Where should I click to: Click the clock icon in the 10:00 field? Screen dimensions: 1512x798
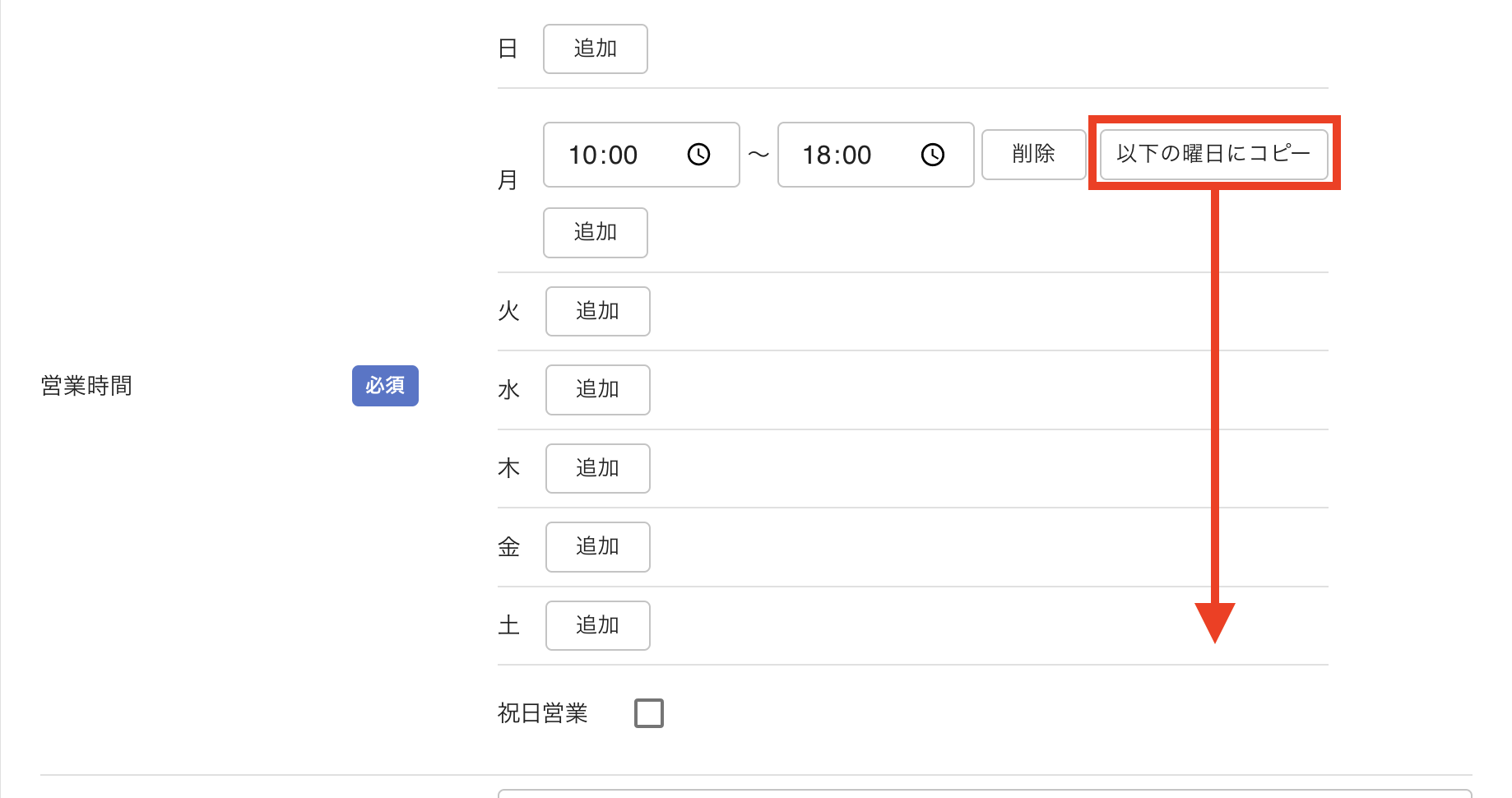[698, 155]
